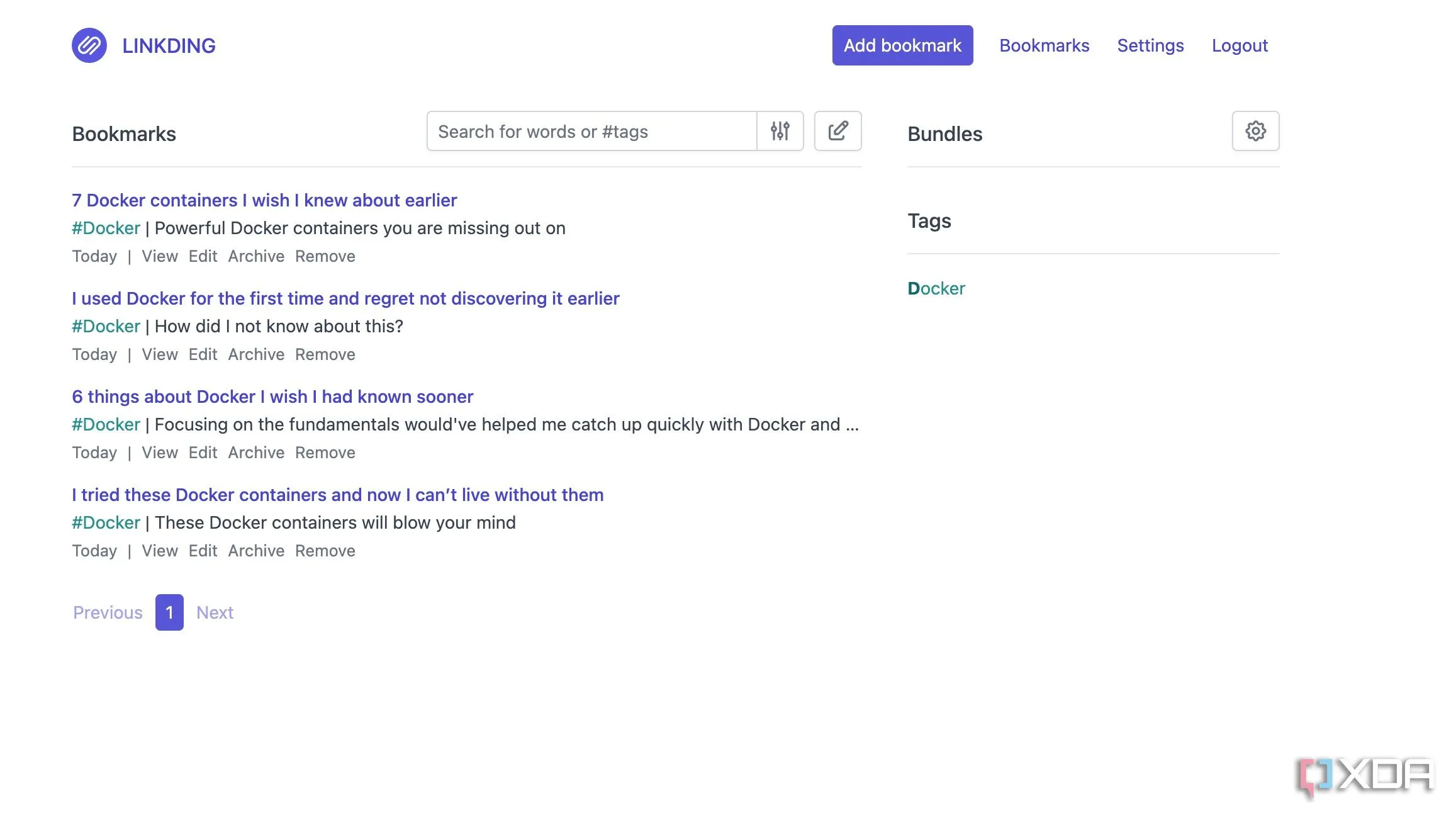Click the Add bookmark button
1456x822 pixels.
pos(902,45)
